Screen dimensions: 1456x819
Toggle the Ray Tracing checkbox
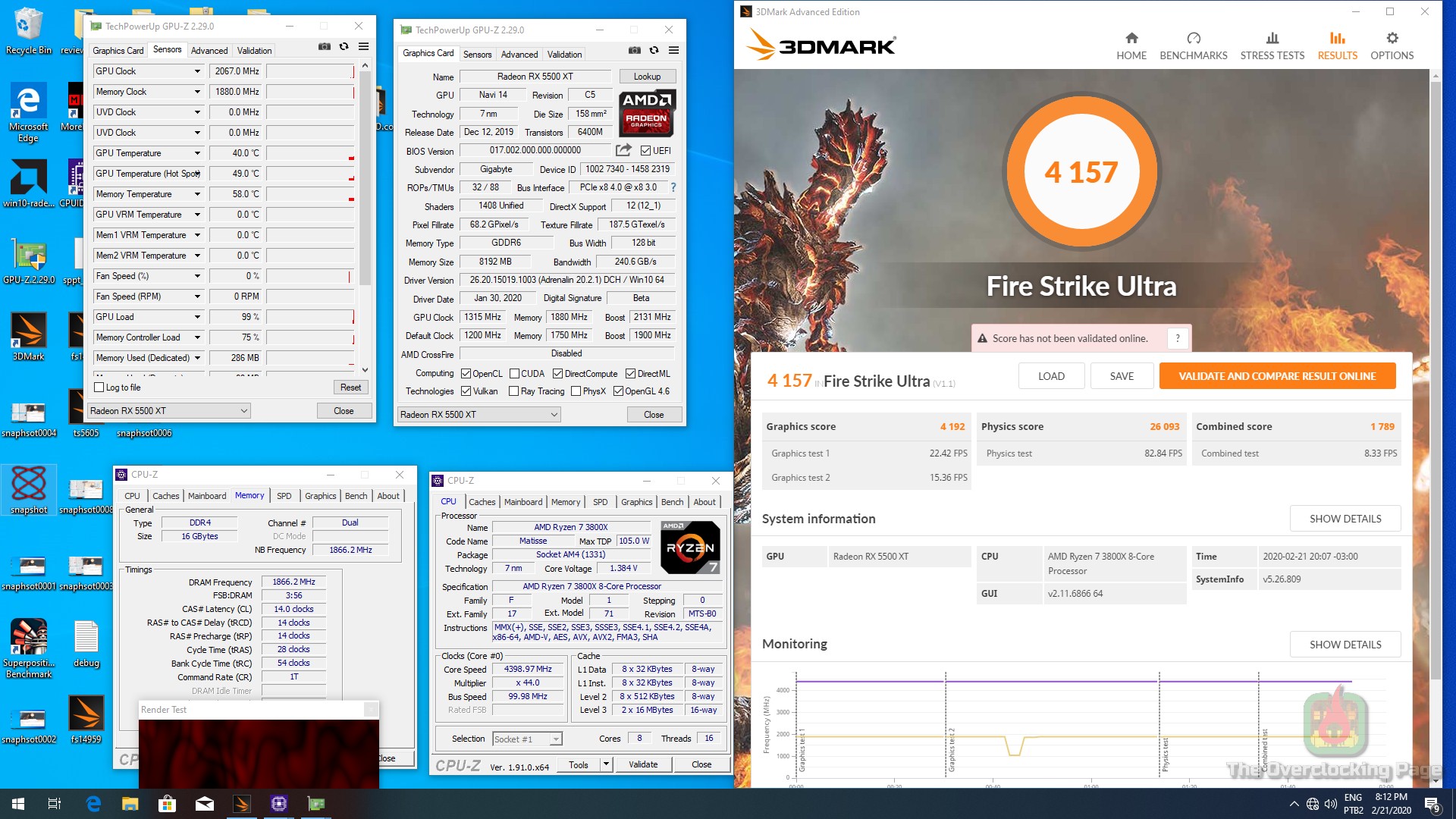point(513,391)
